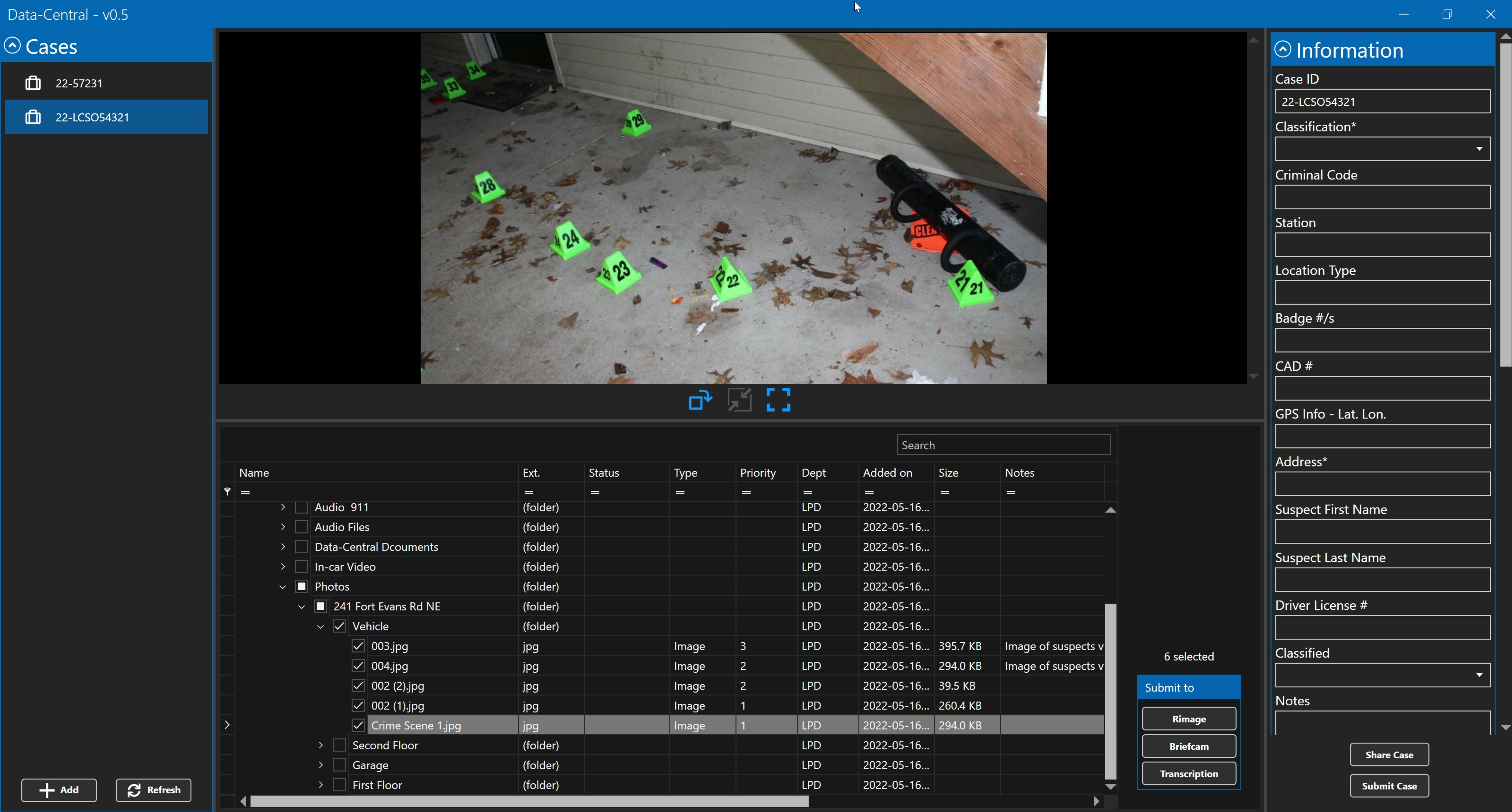
Task: Collapse the 241 Fort Evans Rd NE folder
Action: [x=302, y=607]
